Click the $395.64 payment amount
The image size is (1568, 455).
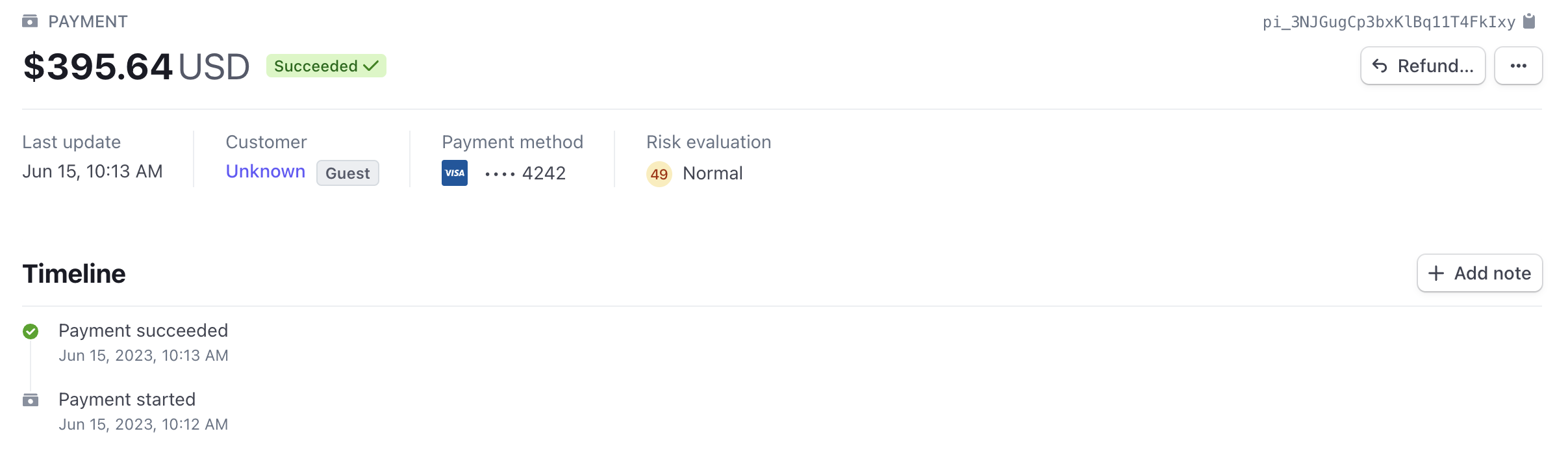coord(97,67)
